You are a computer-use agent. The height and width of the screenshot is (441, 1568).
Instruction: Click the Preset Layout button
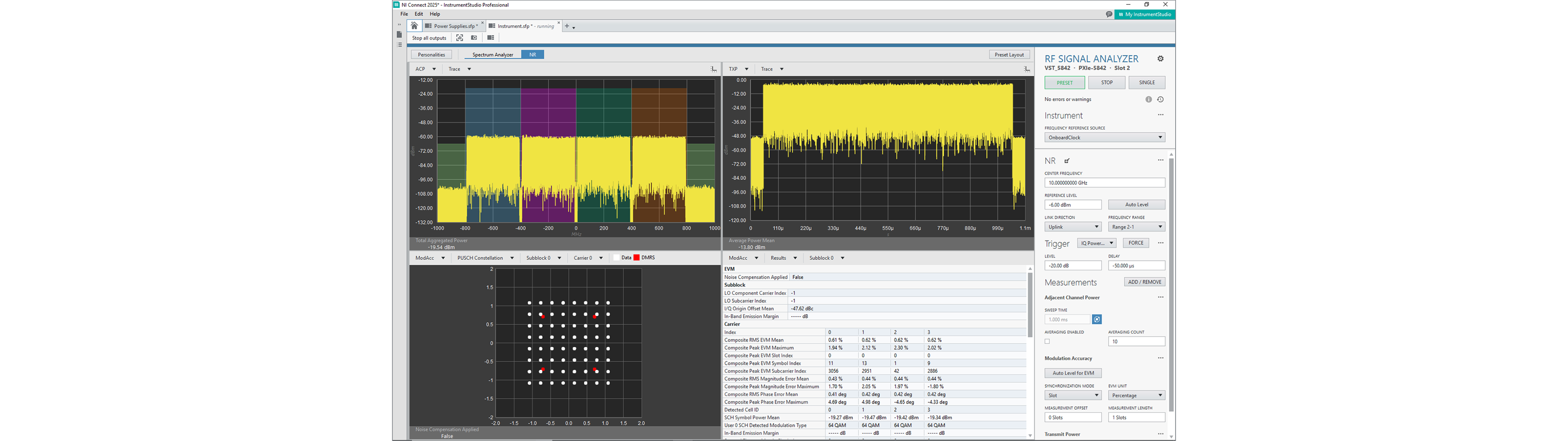click(x=1009, y=55)
